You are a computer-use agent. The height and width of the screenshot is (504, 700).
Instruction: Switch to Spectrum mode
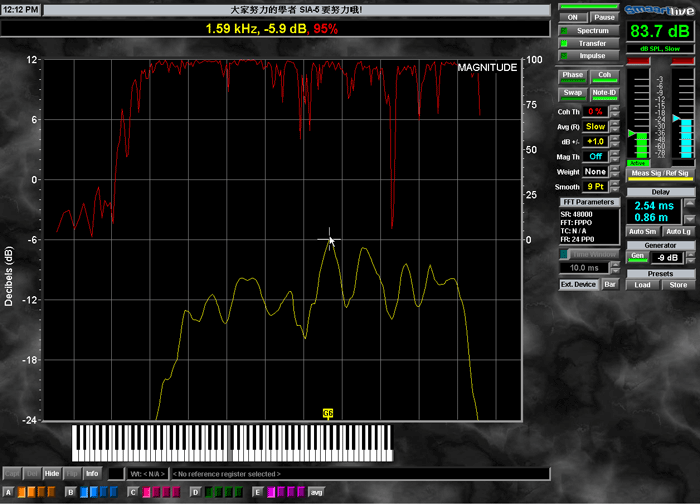pyautogui.click(x=591, y=31)
